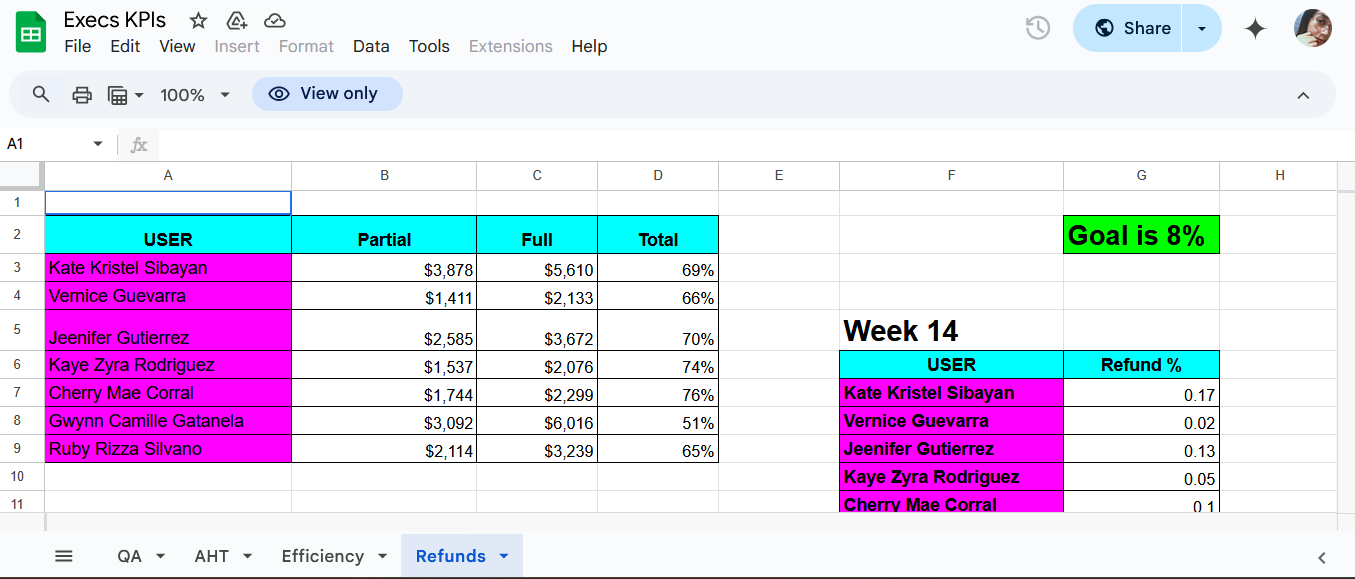Open version history clock icon
Viewport: 1355px width, 579px height.
tap(1038, 28)
